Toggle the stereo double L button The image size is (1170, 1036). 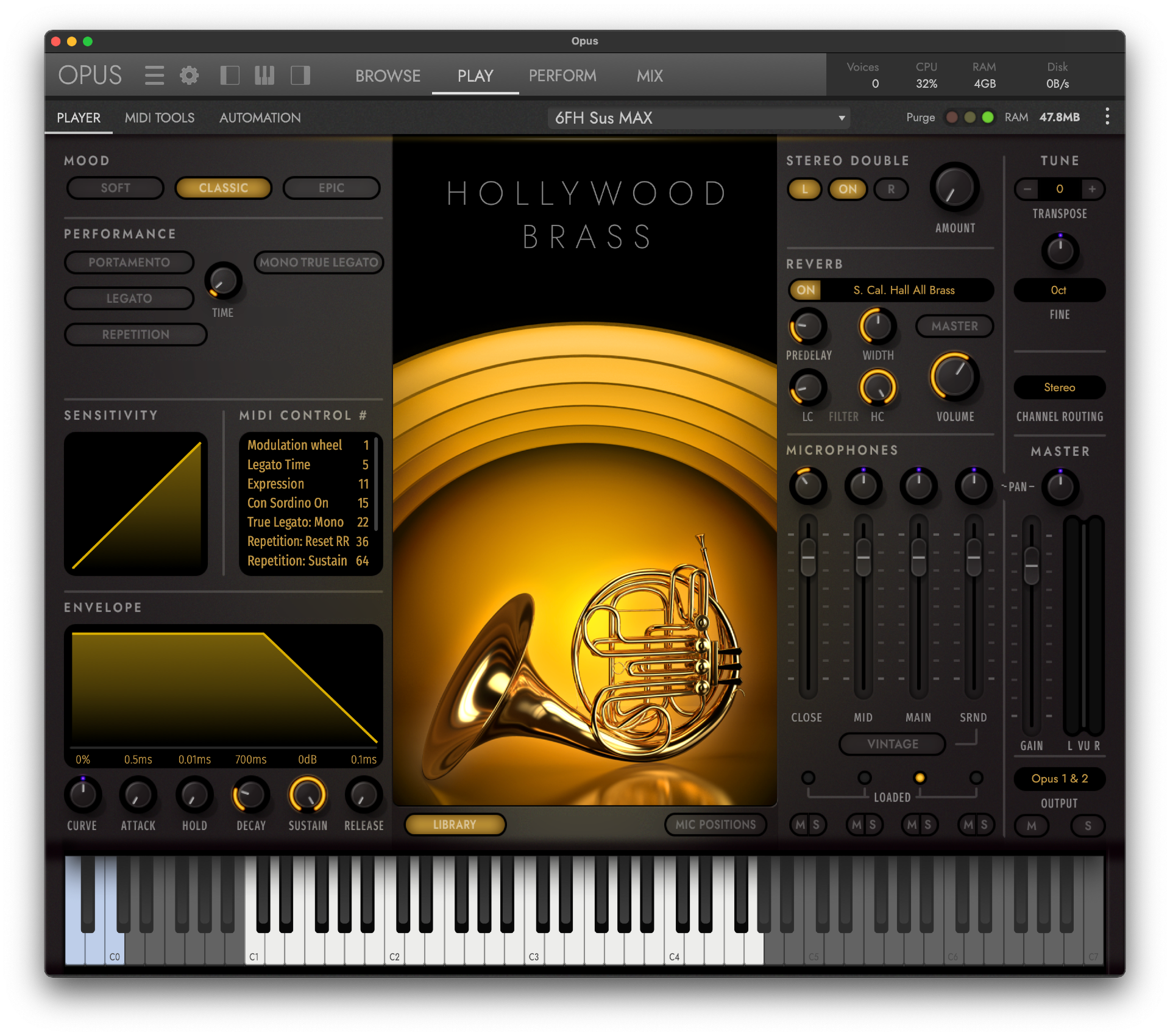click(x=804, y=189)
